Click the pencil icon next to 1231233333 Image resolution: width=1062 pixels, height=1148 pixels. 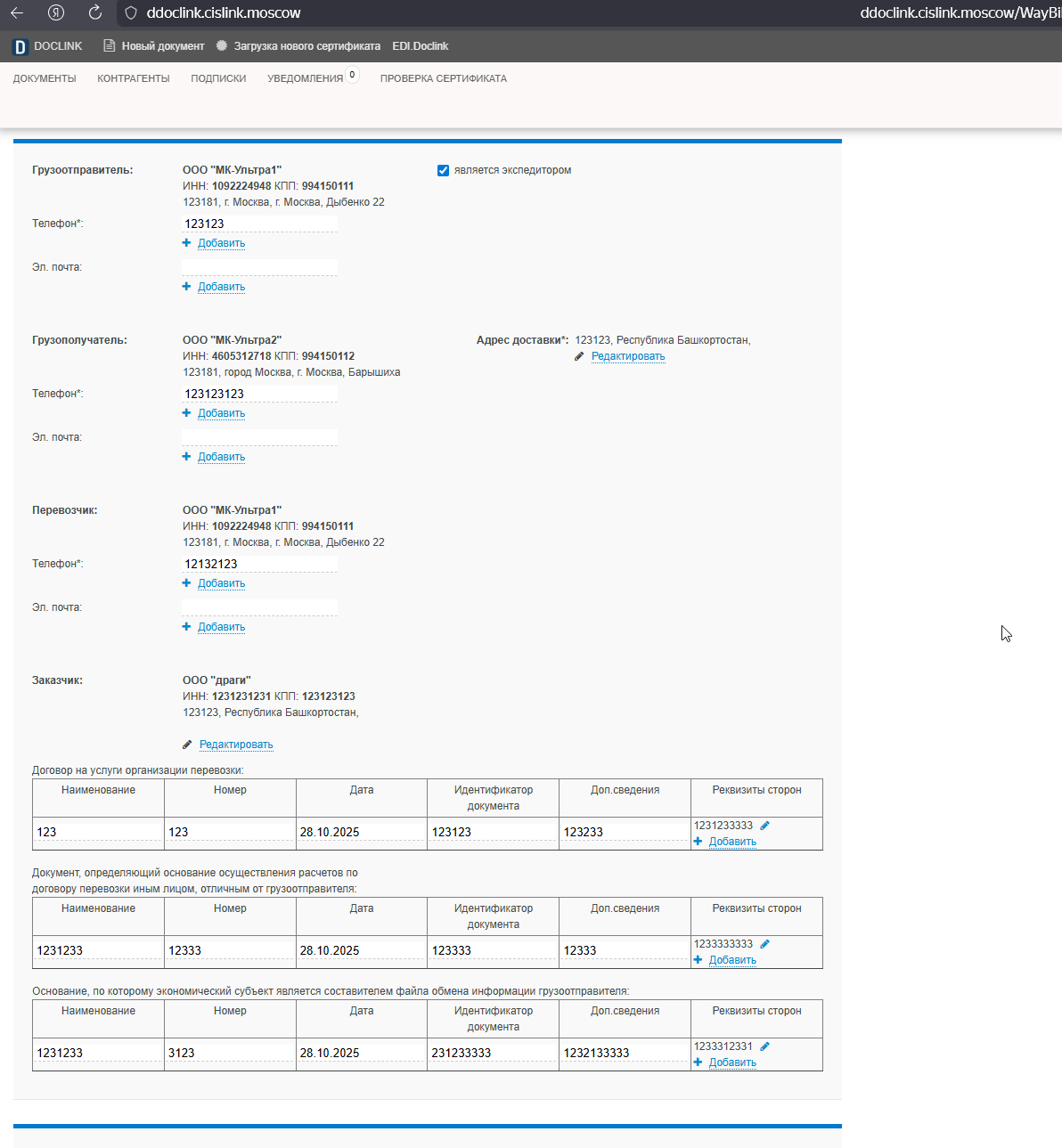764,826
